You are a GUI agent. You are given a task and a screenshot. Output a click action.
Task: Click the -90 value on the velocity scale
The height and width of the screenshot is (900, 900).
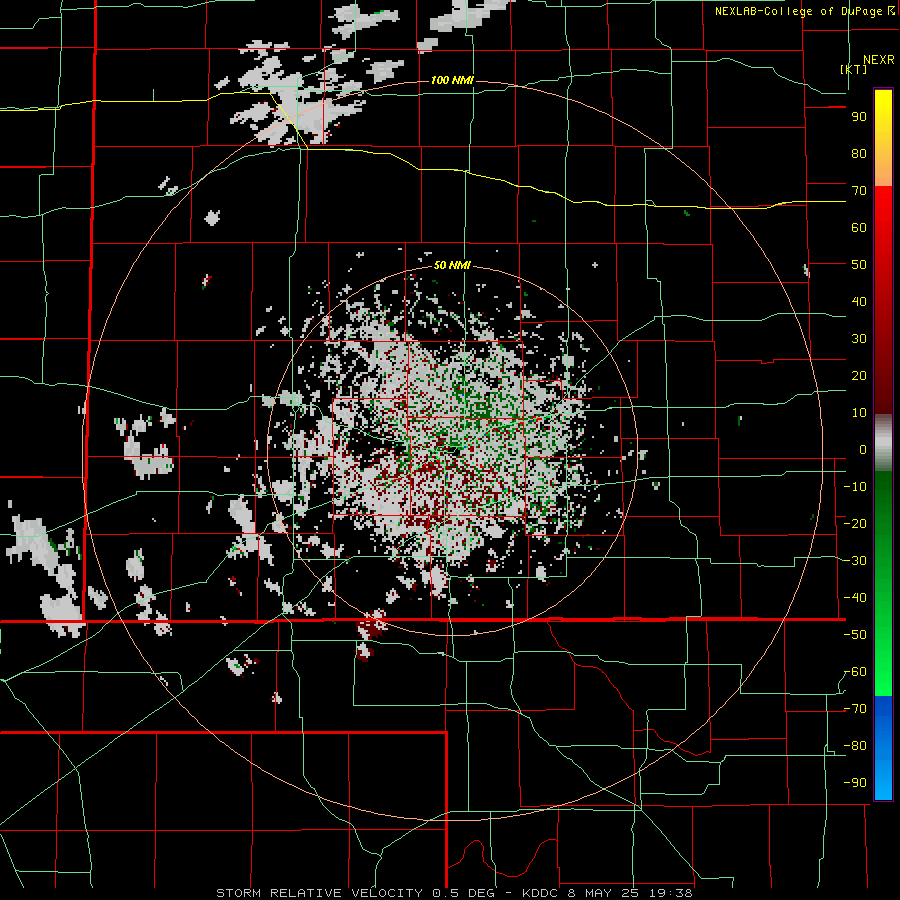[x=855, y=783]
